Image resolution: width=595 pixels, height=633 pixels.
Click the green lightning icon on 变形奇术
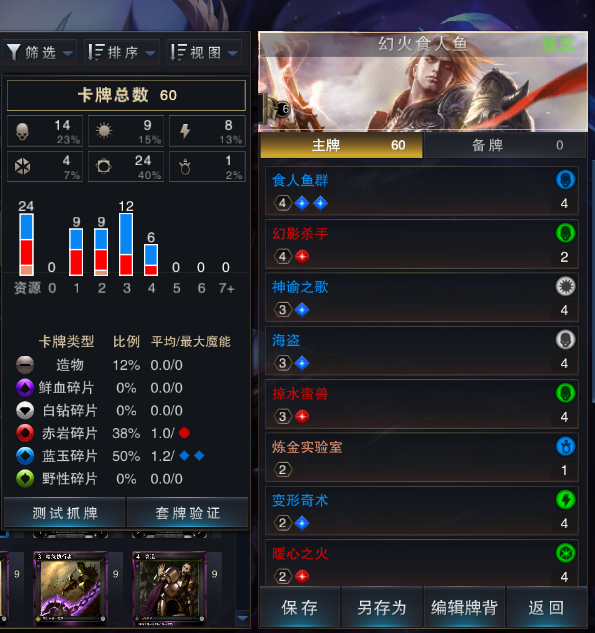[x=565, y=500]
